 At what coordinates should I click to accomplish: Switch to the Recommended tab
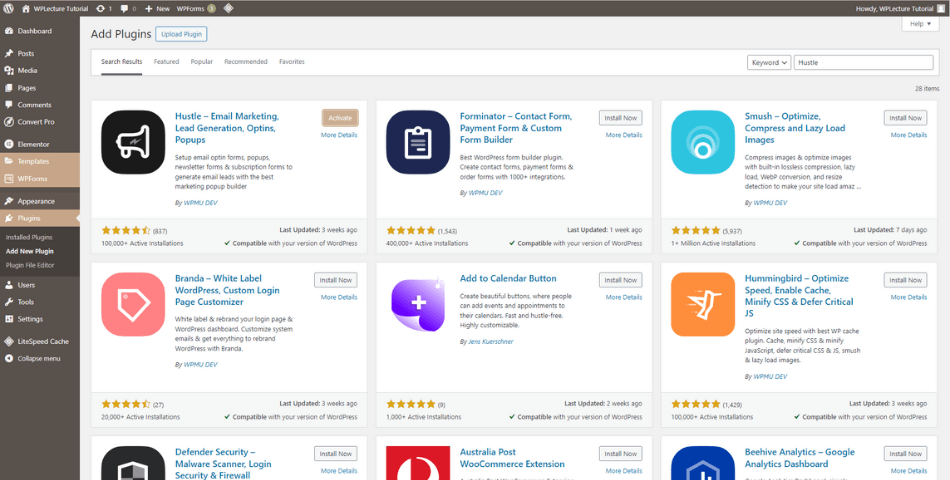tap(246, 62)
